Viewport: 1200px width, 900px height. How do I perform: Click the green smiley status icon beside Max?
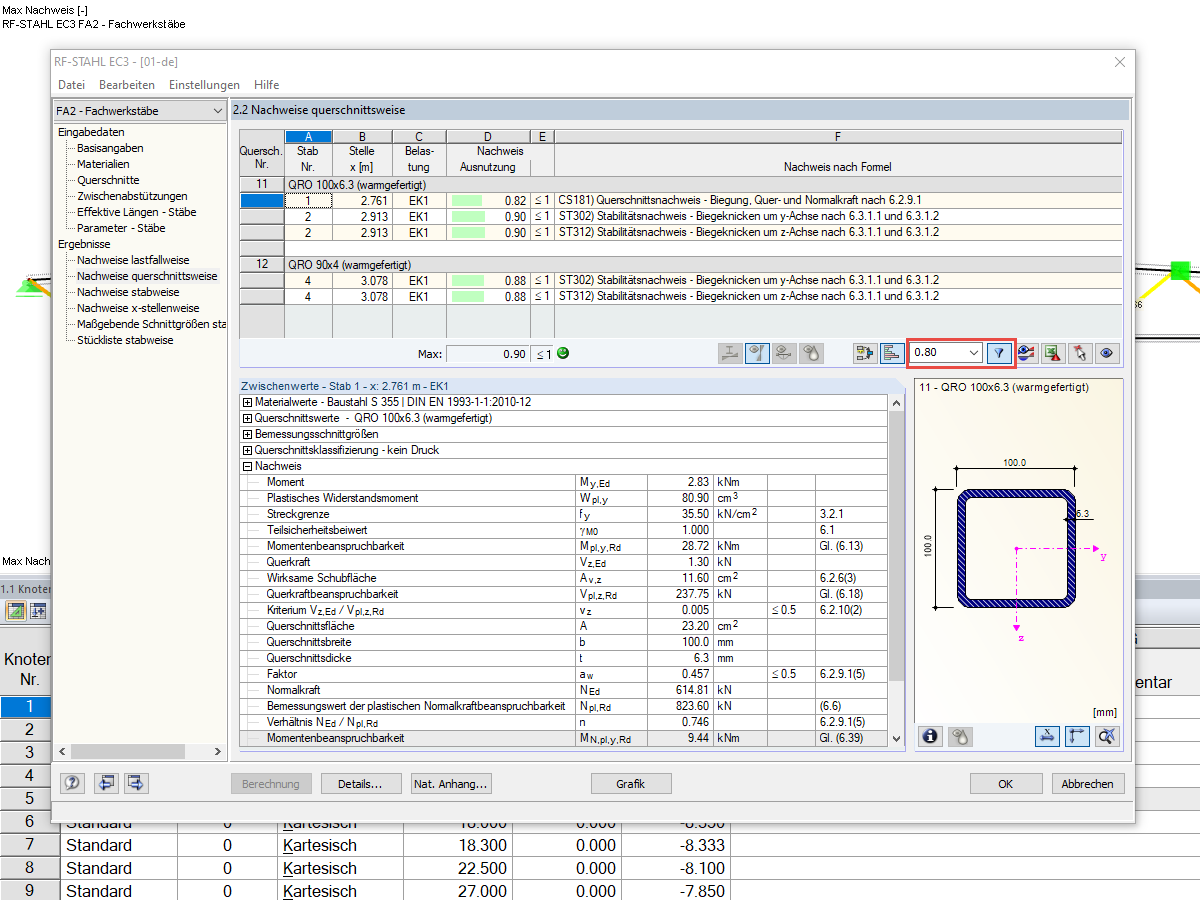point(563,353)
